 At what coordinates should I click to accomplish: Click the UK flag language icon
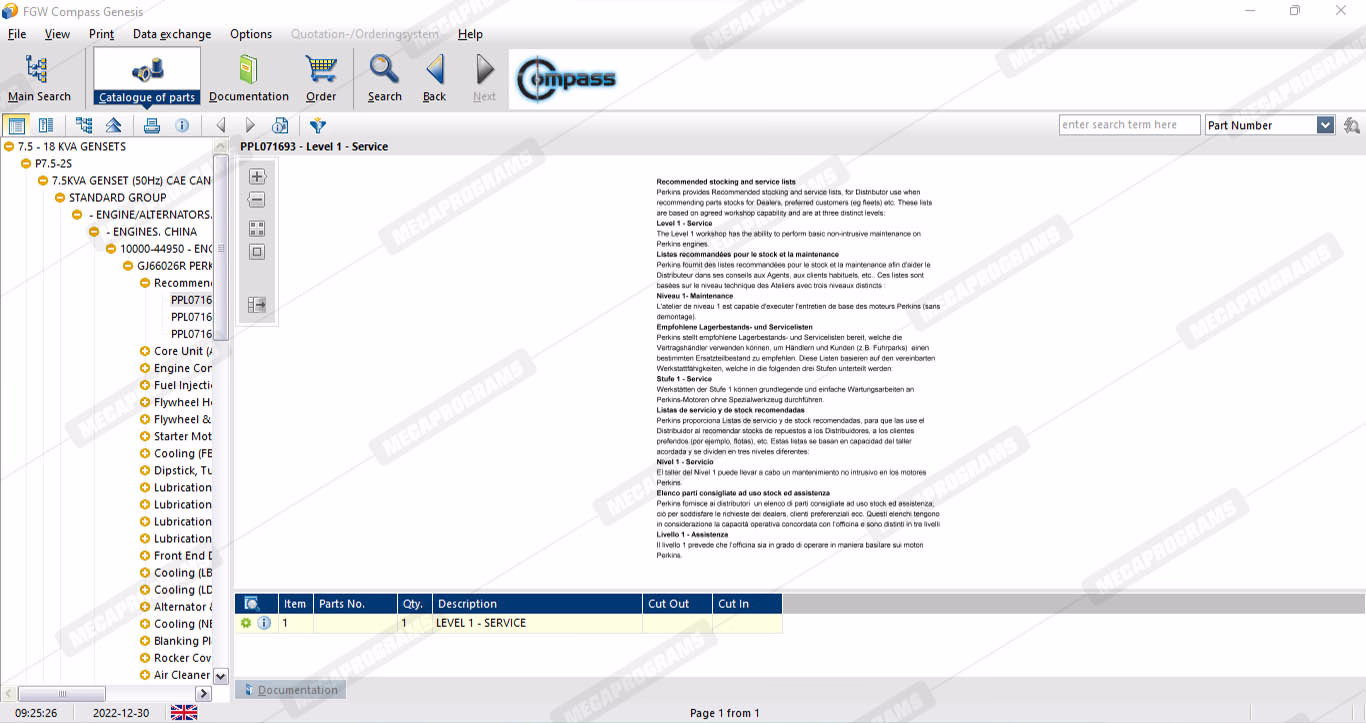pyautogui.click(x=184, y=713)
